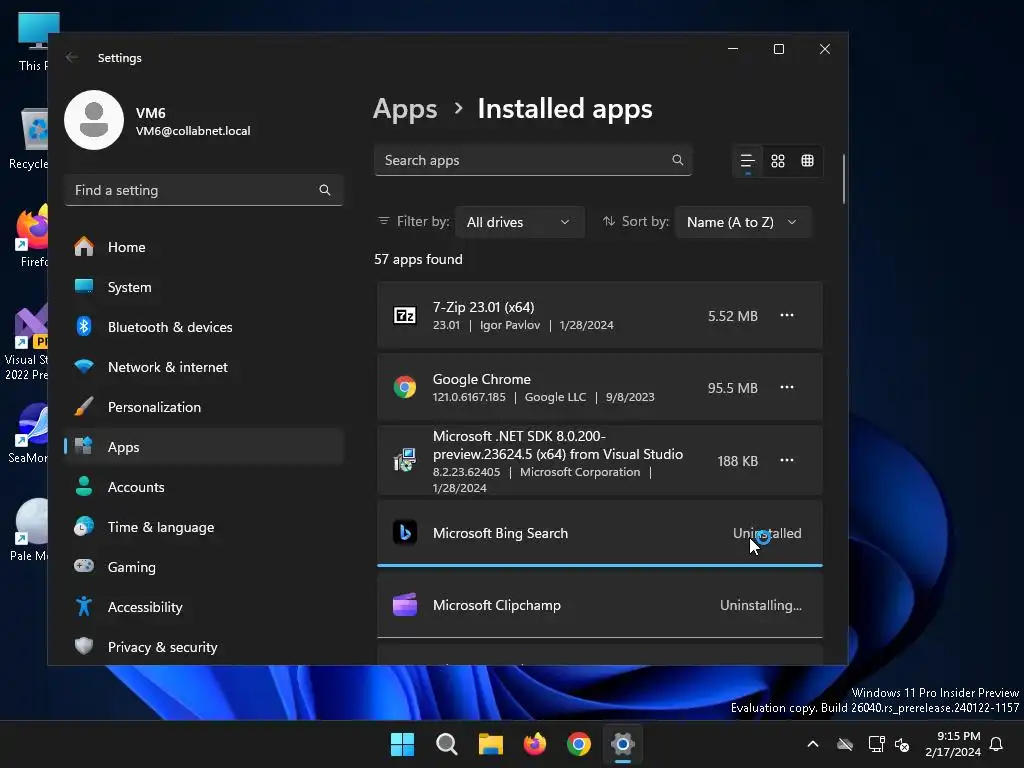1024x768 pixels.
Task: Click the Settings gear on the taskbar
Action: [623, 744]
